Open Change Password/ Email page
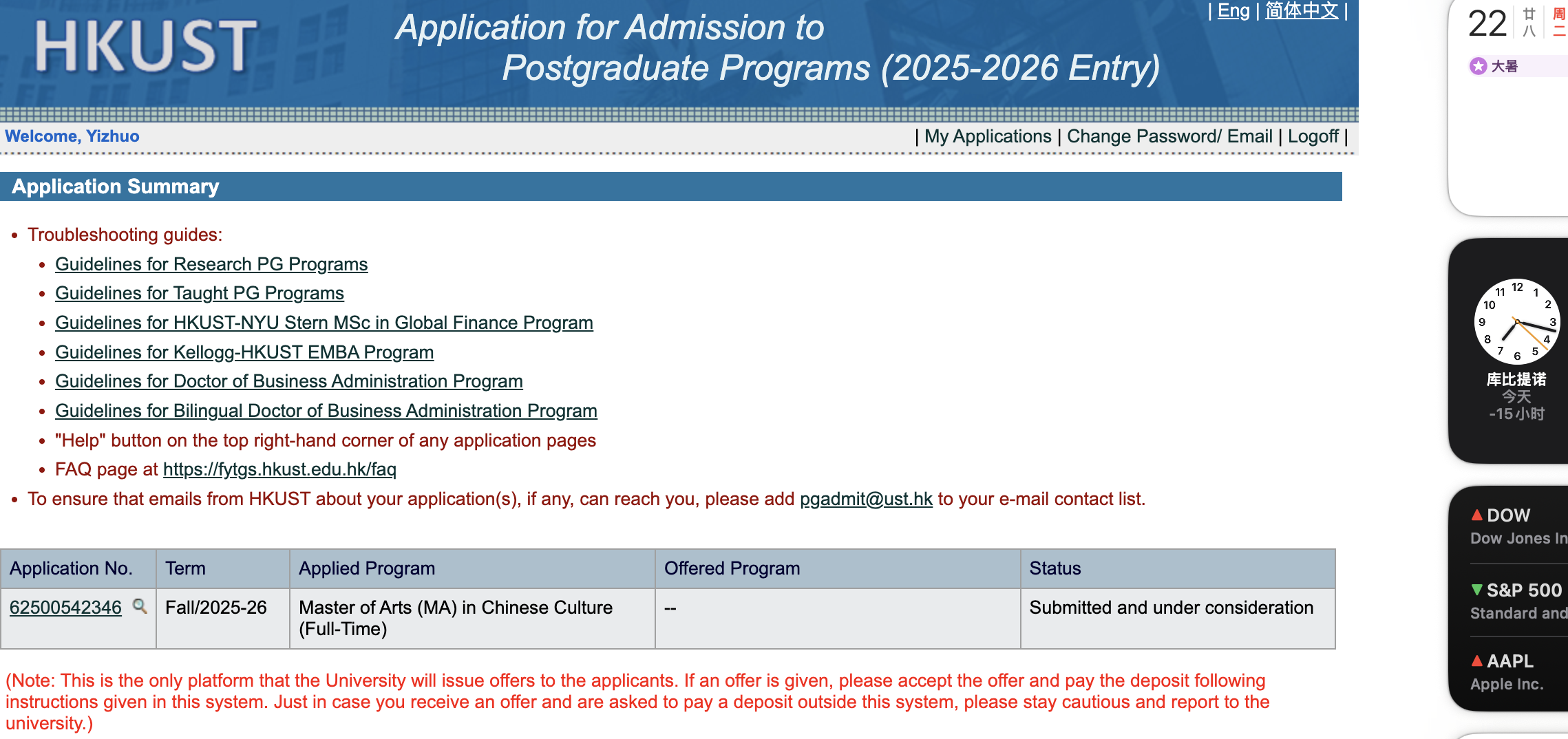Screen dimensions: 1568x739 point(1169,136)
